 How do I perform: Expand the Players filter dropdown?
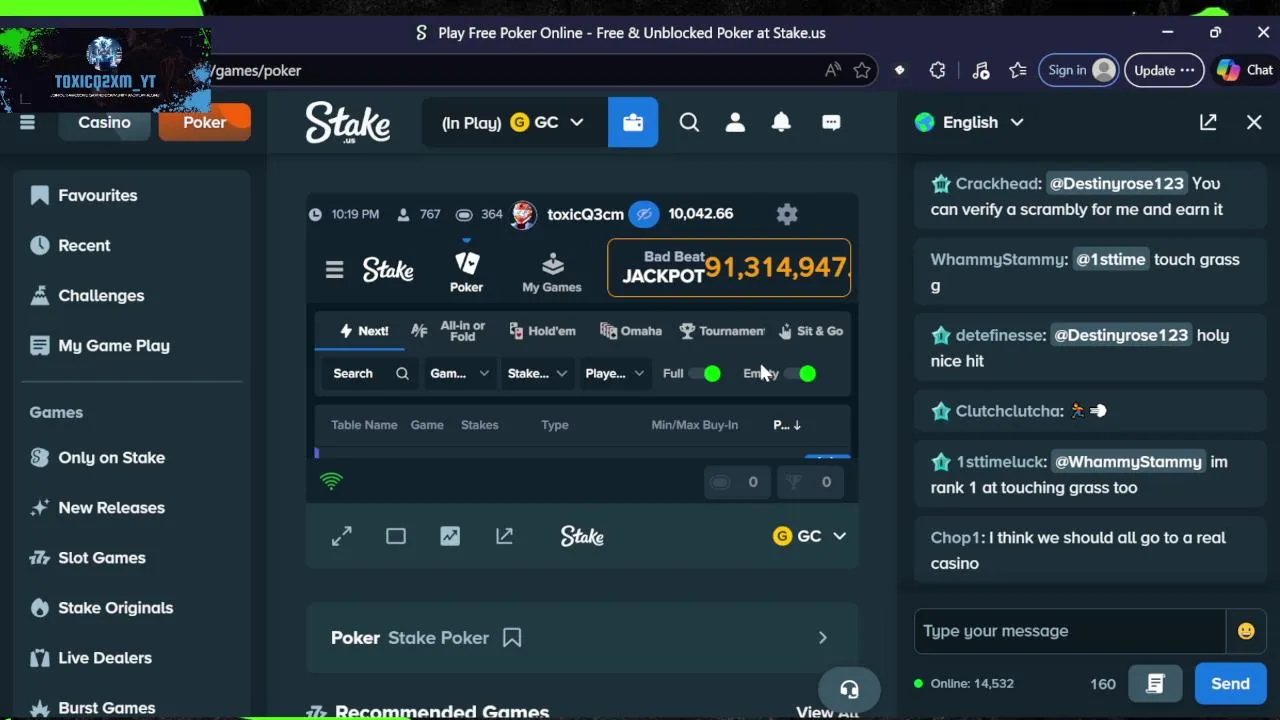click(614, 373)
